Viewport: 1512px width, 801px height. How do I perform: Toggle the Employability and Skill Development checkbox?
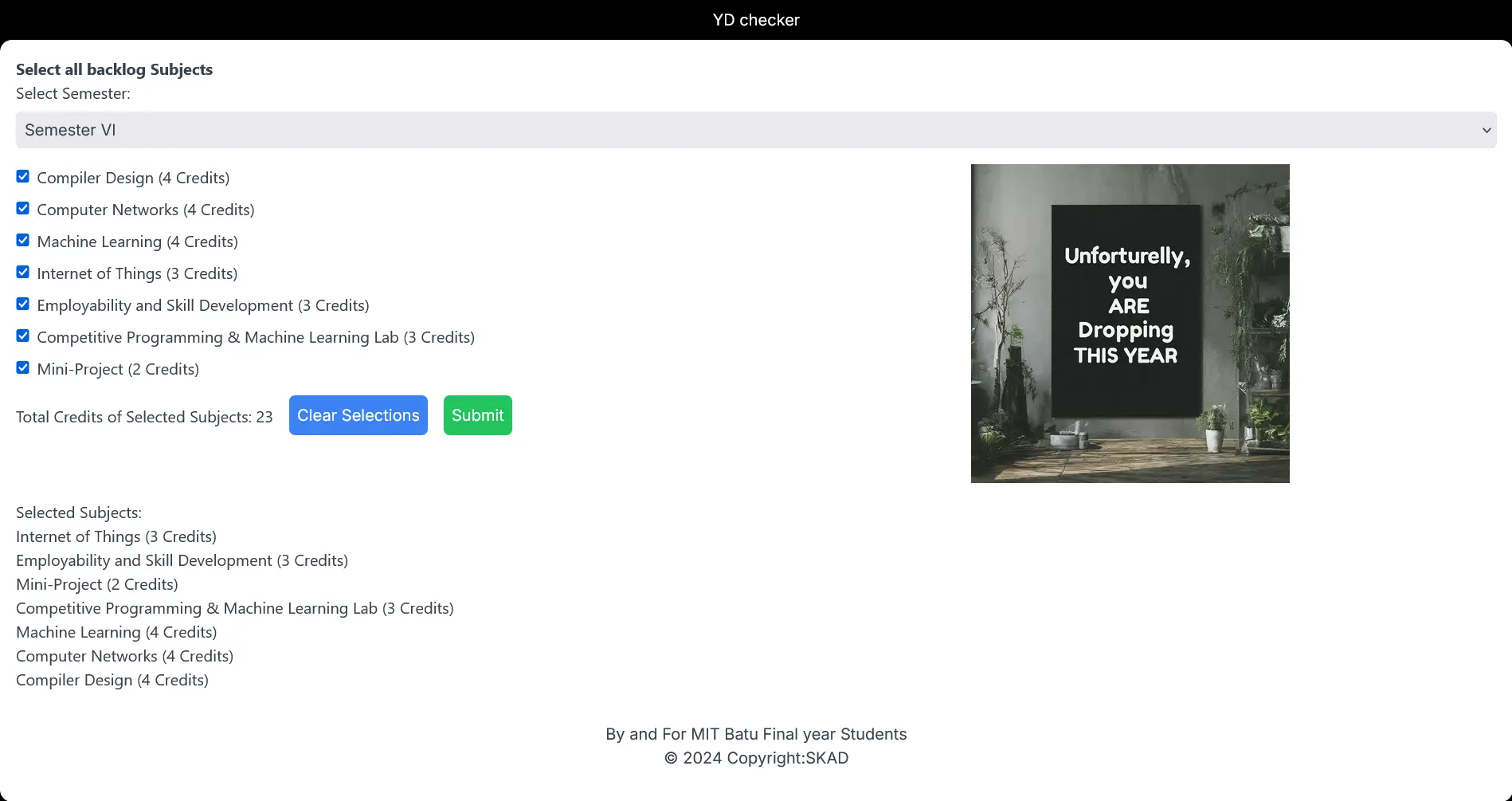23,304
